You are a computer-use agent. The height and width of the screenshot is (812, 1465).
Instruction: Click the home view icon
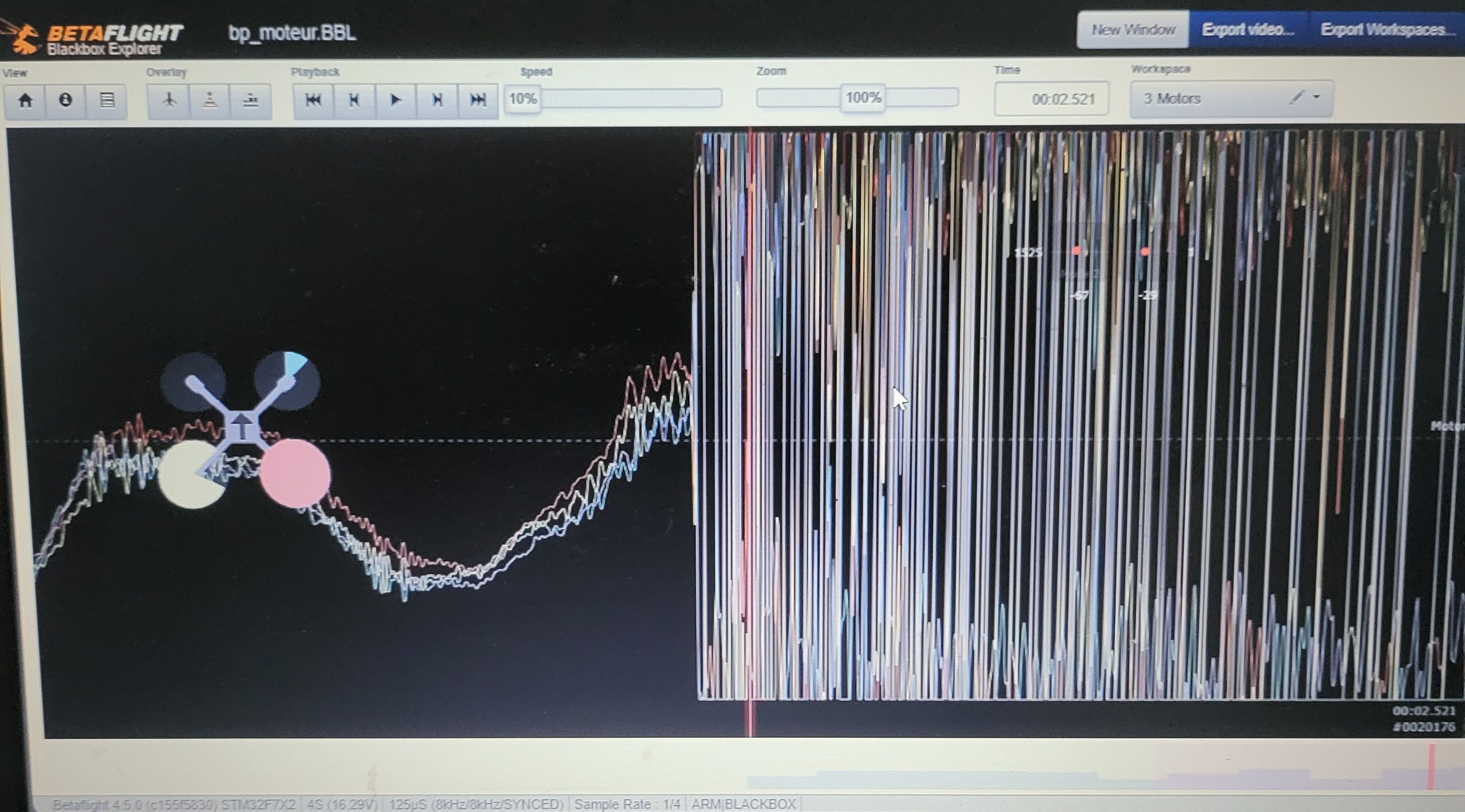(x=25, y=101)
